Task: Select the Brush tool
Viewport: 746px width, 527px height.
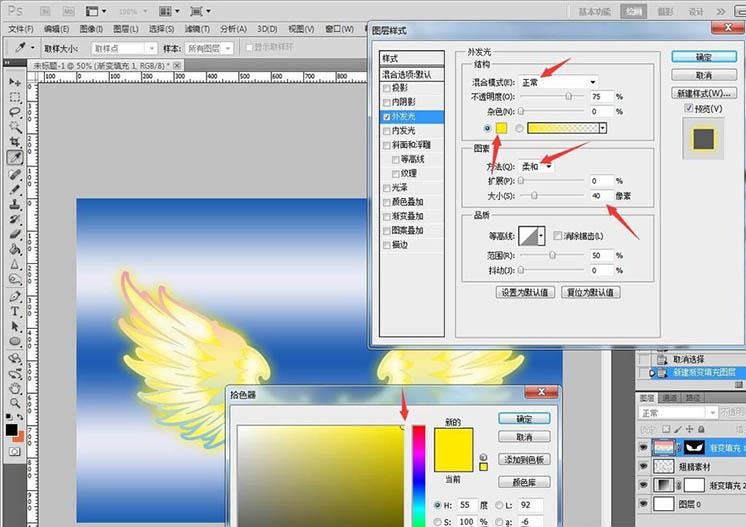Action: click(15, 189)
